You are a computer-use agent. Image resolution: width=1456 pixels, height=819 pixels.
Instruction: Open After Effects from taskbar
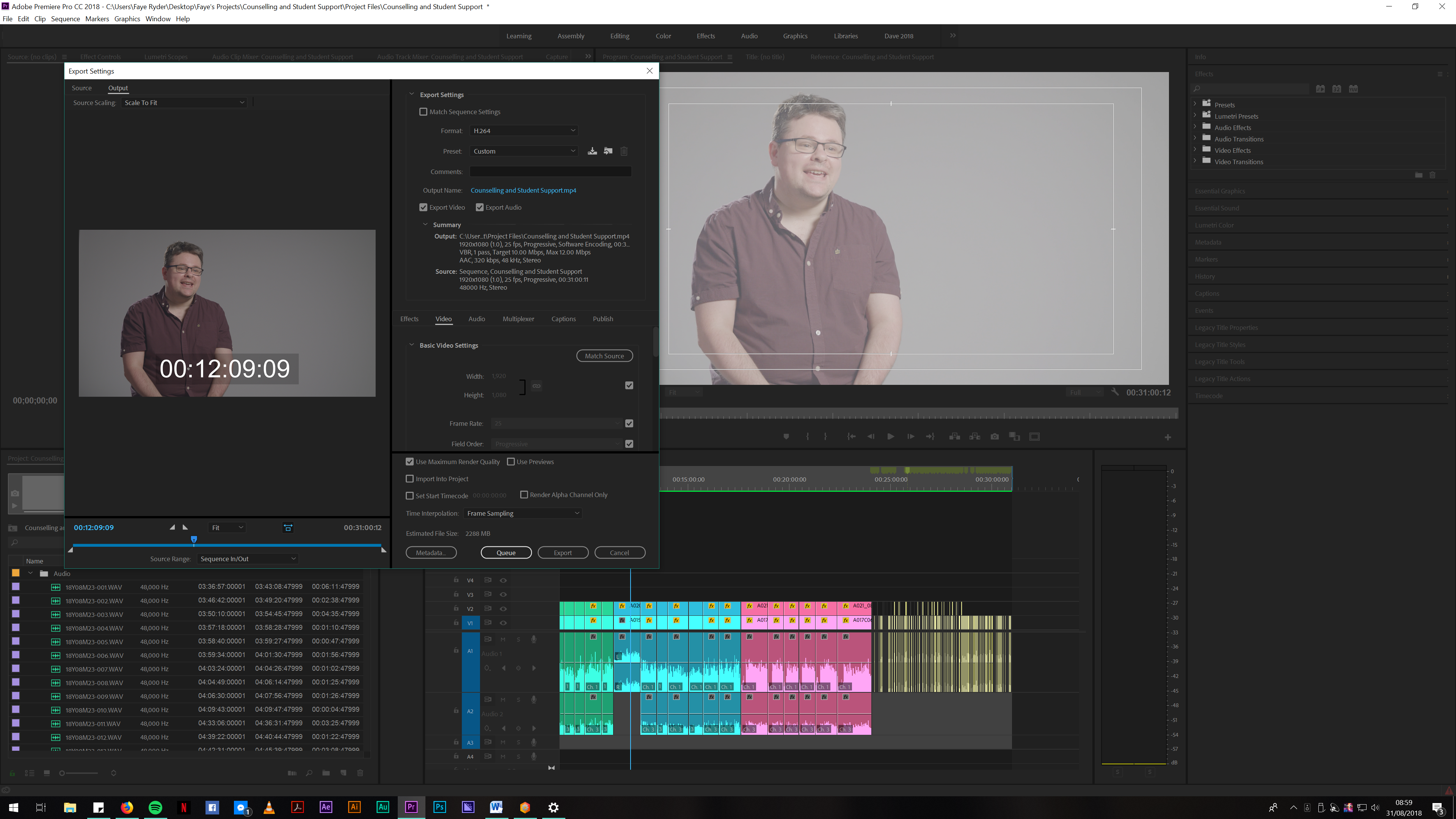coord(326,807)
